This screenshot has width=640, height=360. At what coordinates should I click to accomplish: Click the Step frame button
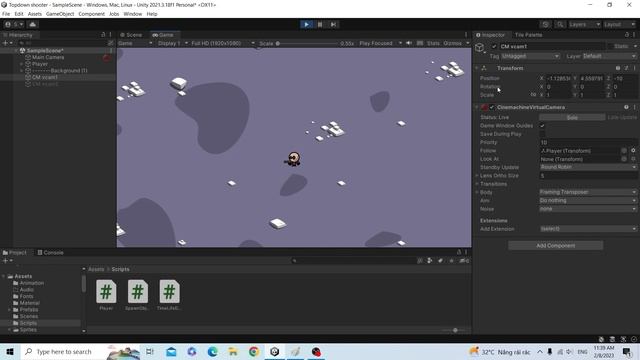point(333,24)
